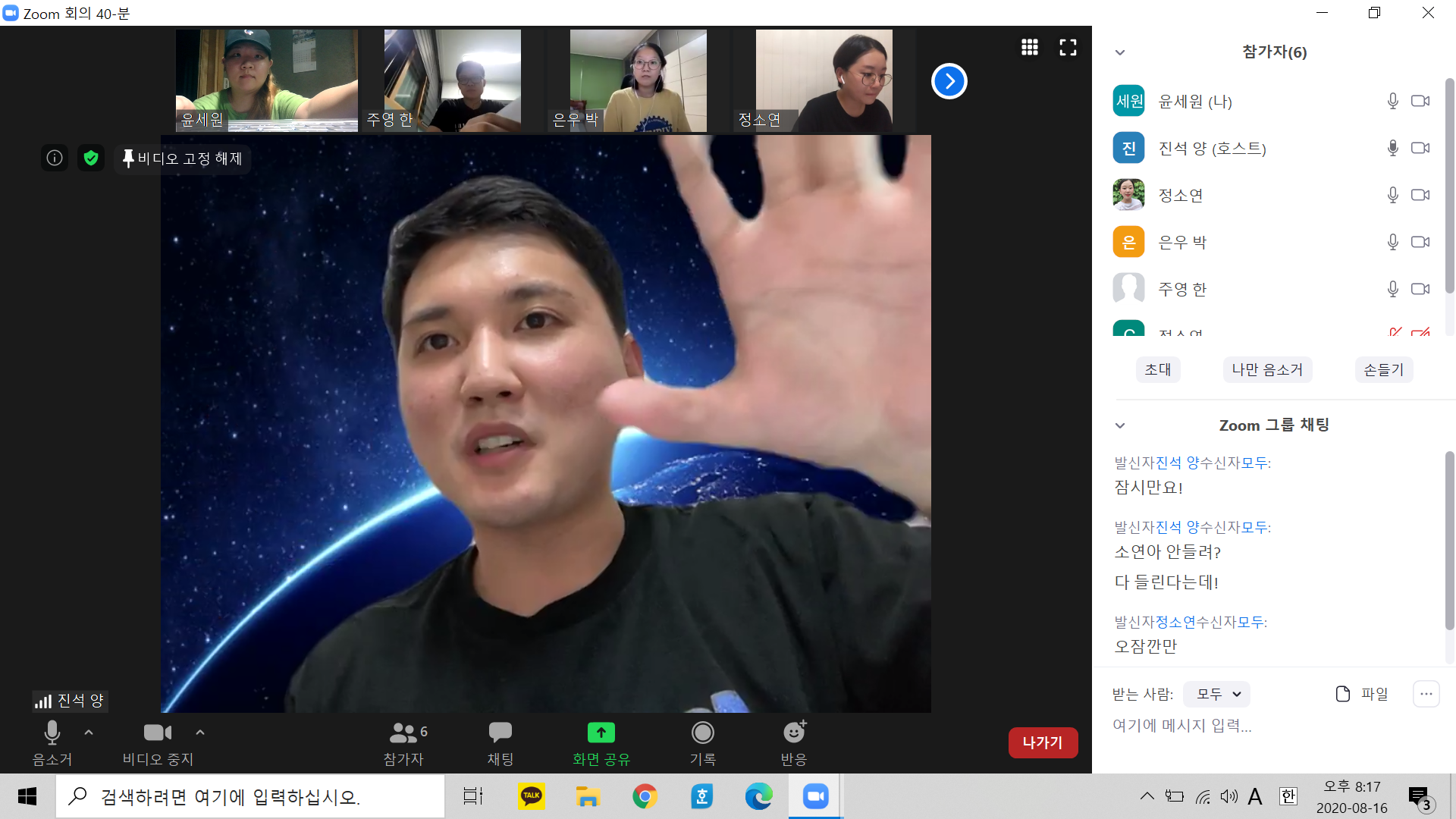This screenshot has width=1456, height=819.
Task: Open the 채팅 chat panel
Action: point(500,742)
